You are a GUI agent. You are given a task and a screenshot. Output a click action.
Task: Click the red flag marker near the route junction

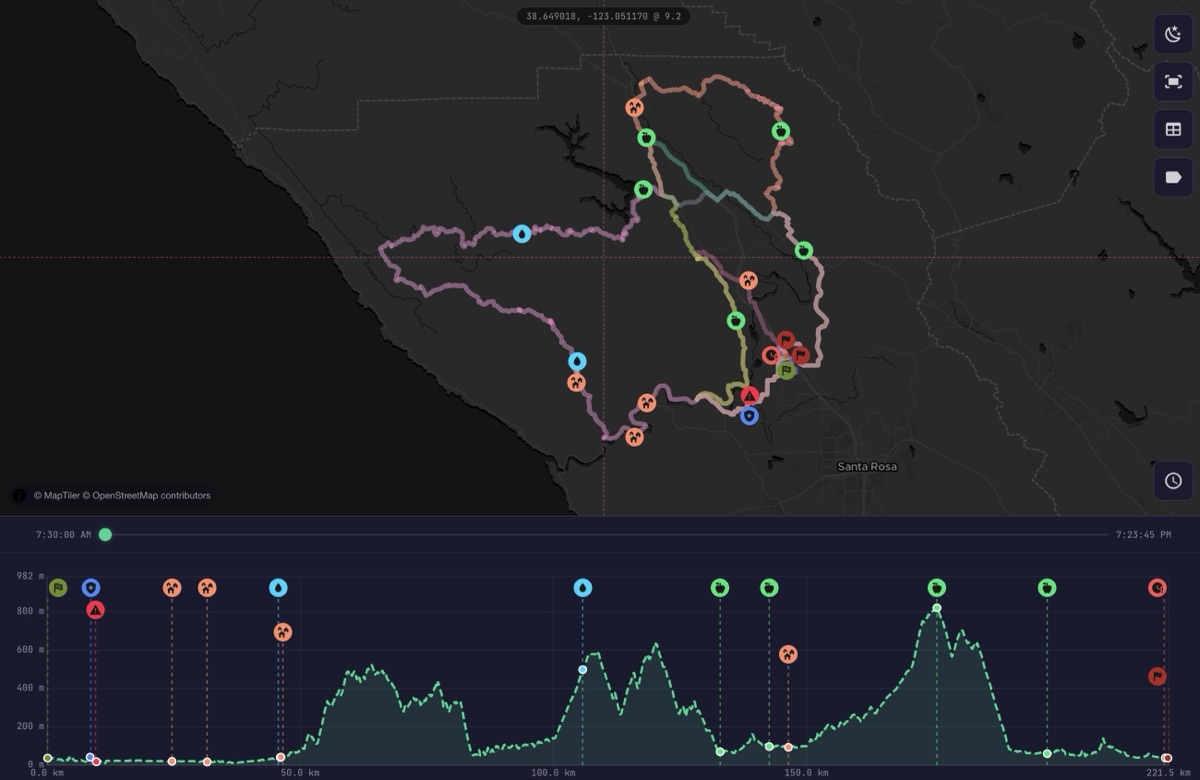click(x=785, y=339)
